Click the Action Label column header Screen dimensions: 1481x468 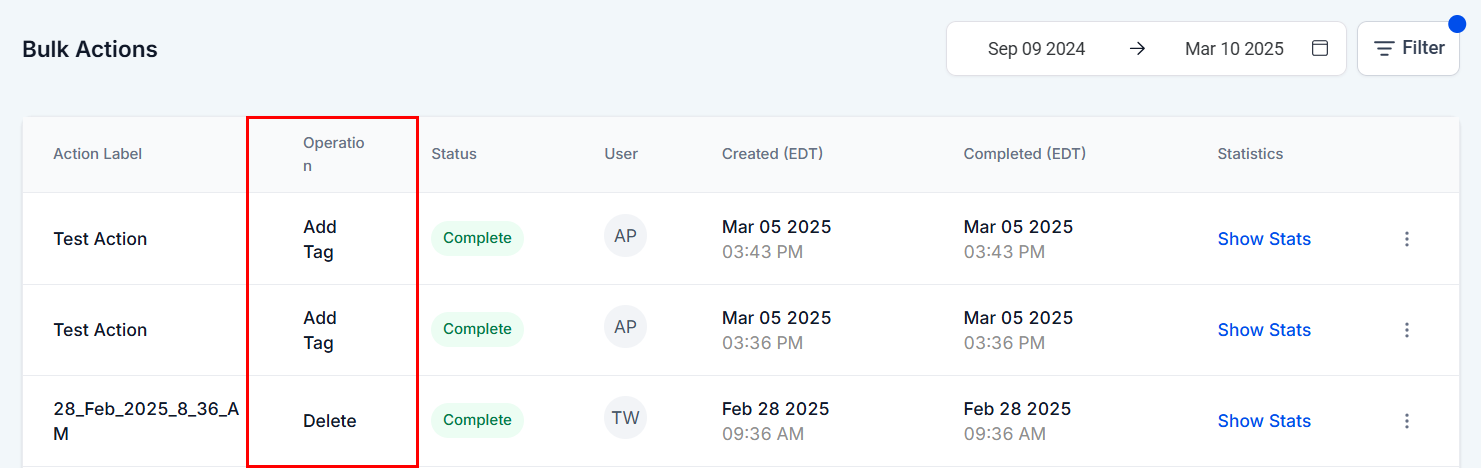point(98,154)
